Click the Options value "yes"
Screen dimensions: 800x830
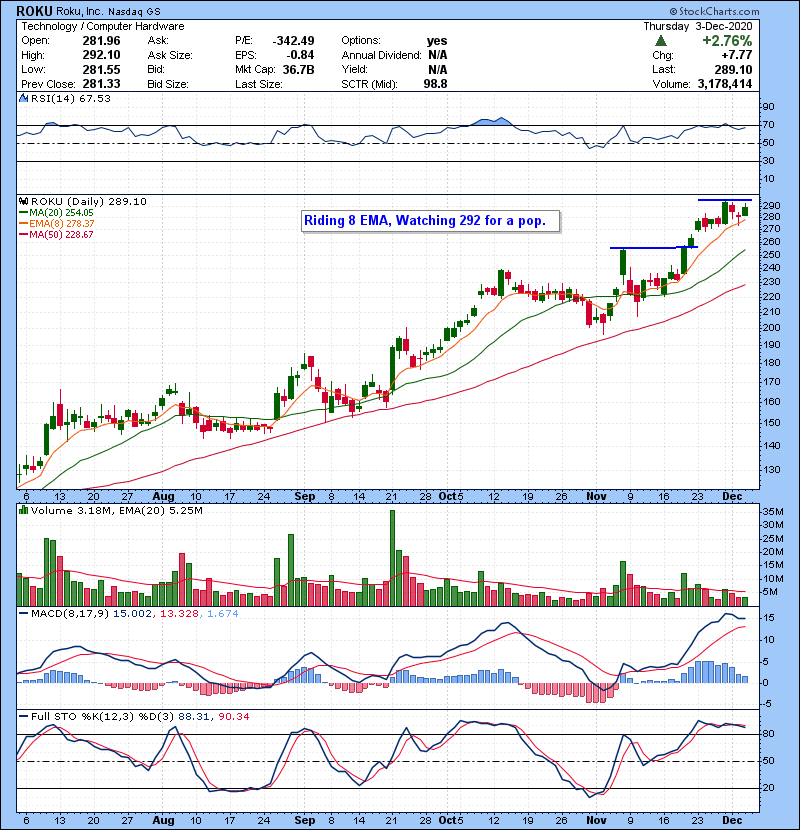(437, 41)
